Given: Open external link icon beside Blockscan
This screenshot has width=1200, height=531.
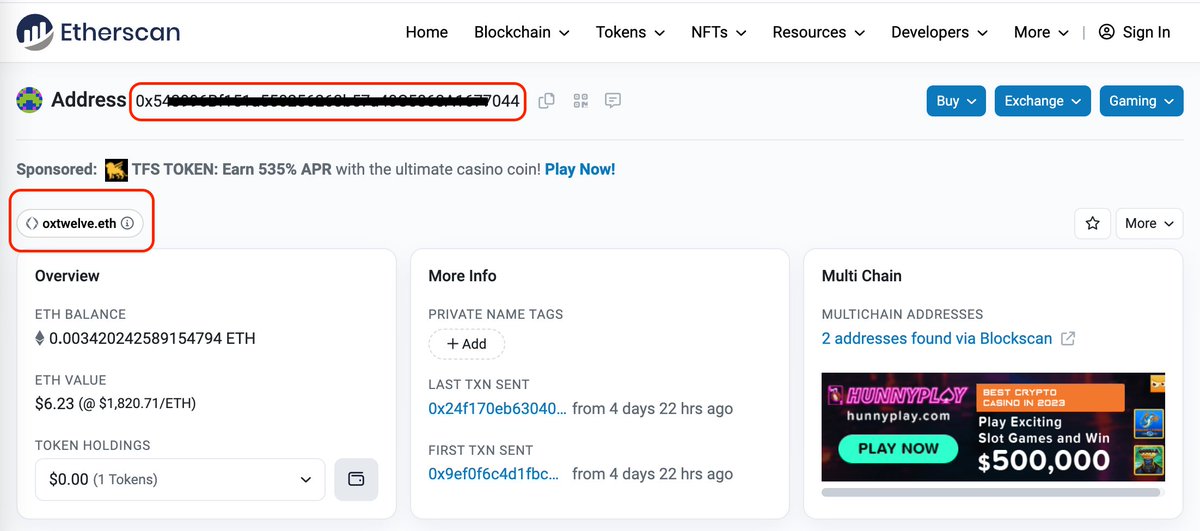Looking at the screenshot, I should click(1068, 339).
